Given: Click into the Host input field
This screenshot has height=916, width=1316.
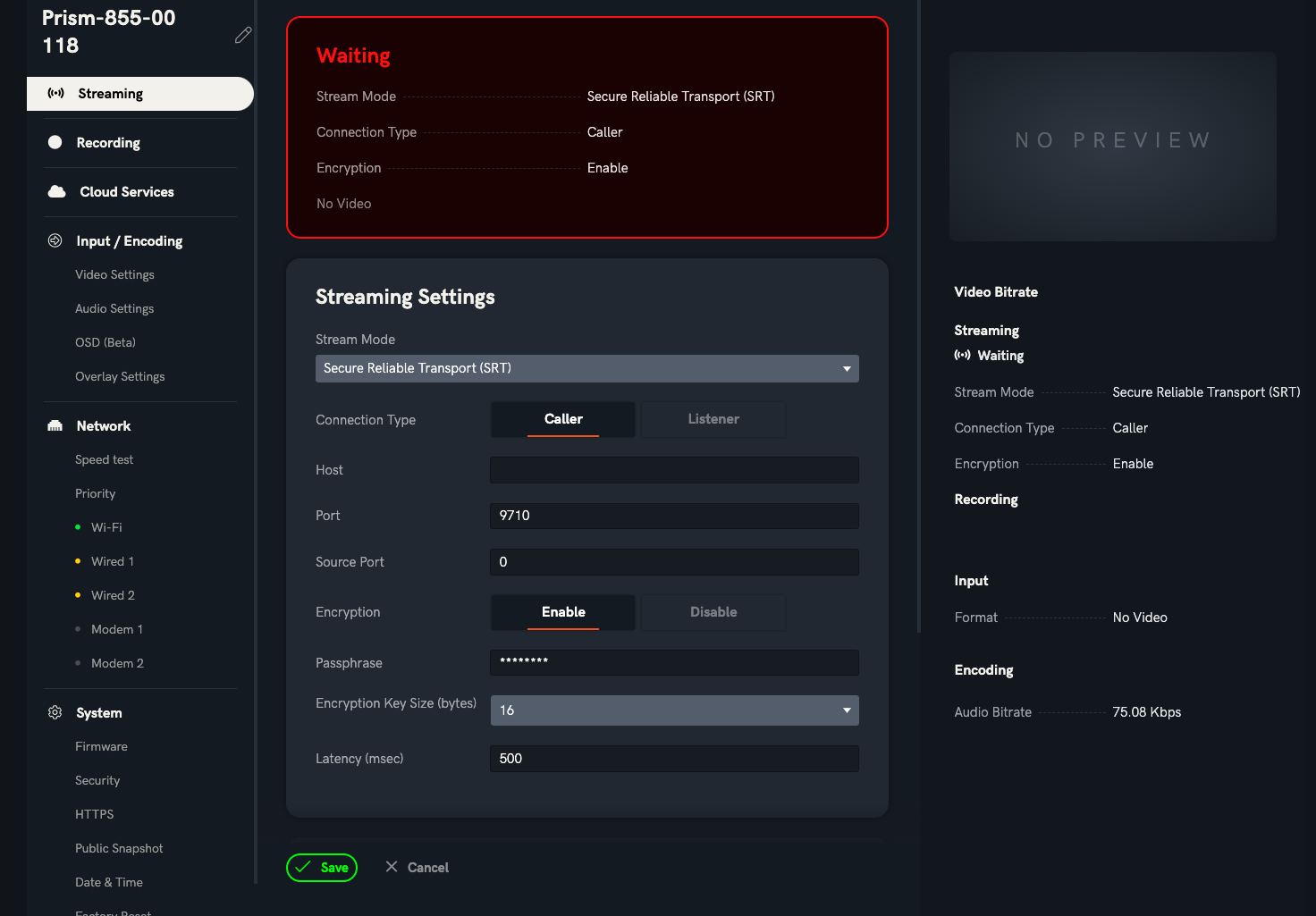Looking at the screenshot, I should tap(674, 470).
